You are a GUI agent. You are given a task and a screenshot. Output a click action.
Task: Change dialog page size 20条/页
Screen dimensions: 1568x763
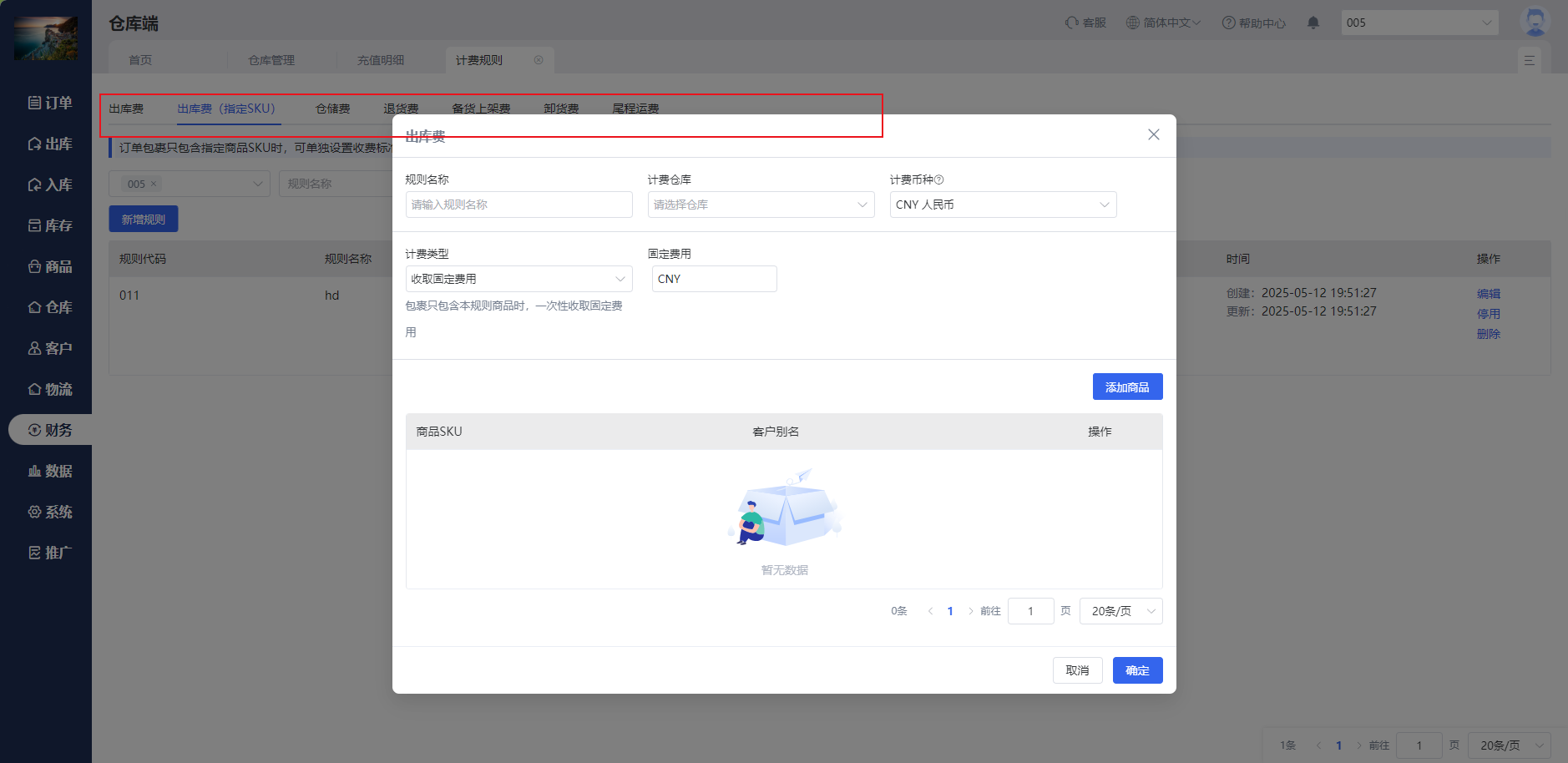1120,611
